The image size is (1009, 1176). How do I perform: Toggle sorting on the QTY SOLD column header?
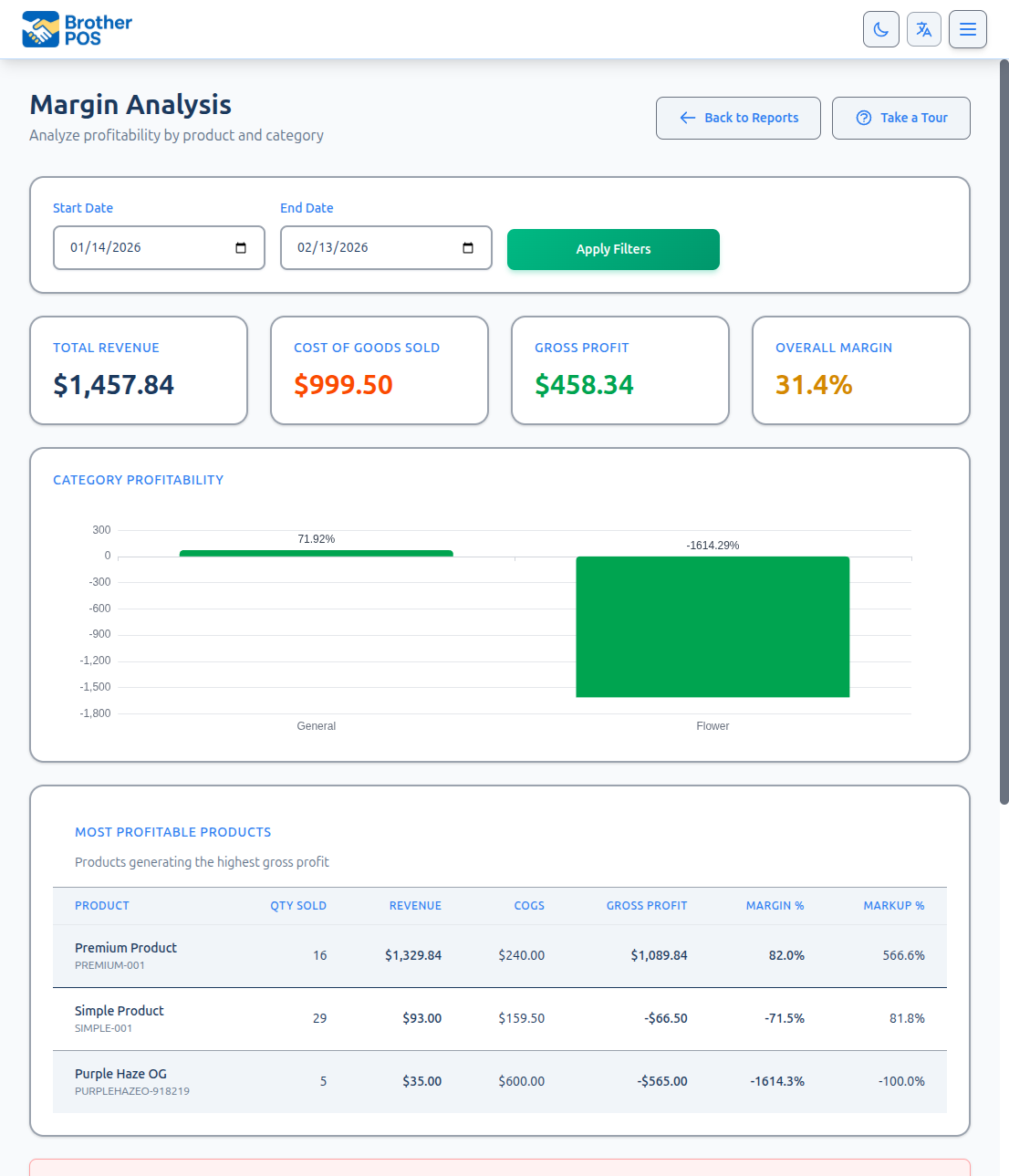(298, 906)
